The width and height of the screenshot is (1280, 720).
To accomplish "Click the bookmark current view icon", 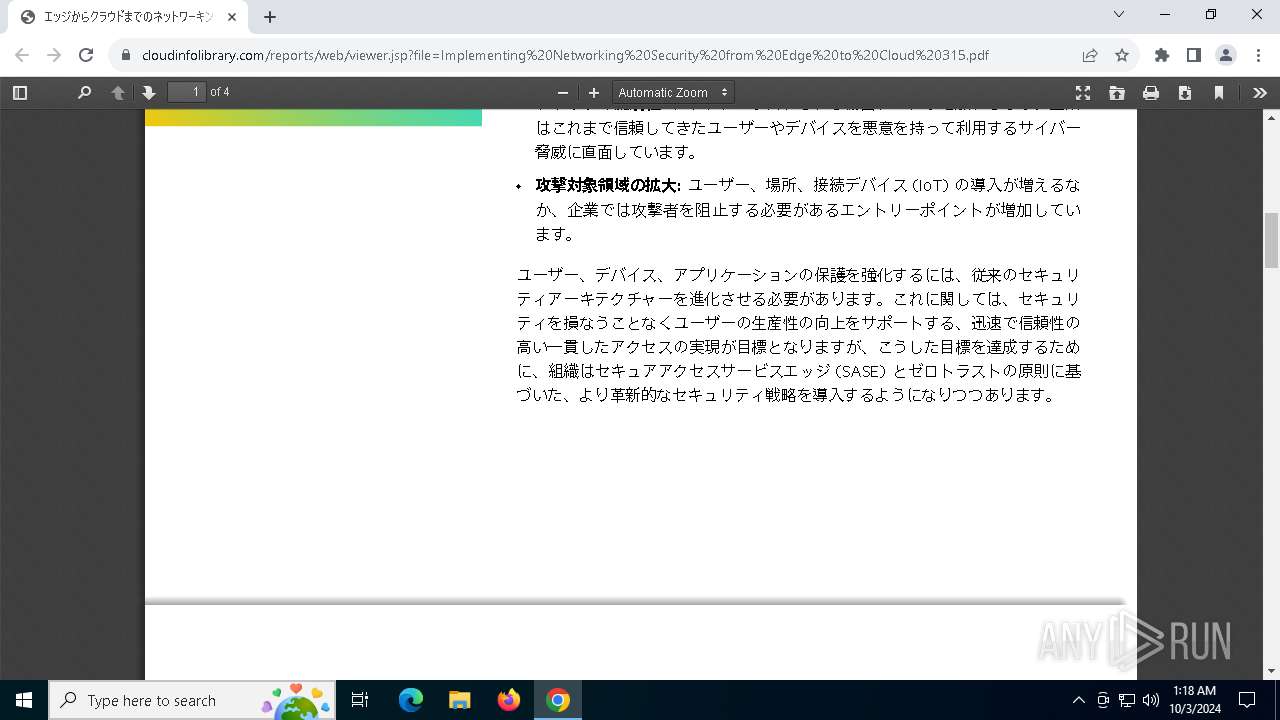I will pyautogui.click(x=1219, y=92).
